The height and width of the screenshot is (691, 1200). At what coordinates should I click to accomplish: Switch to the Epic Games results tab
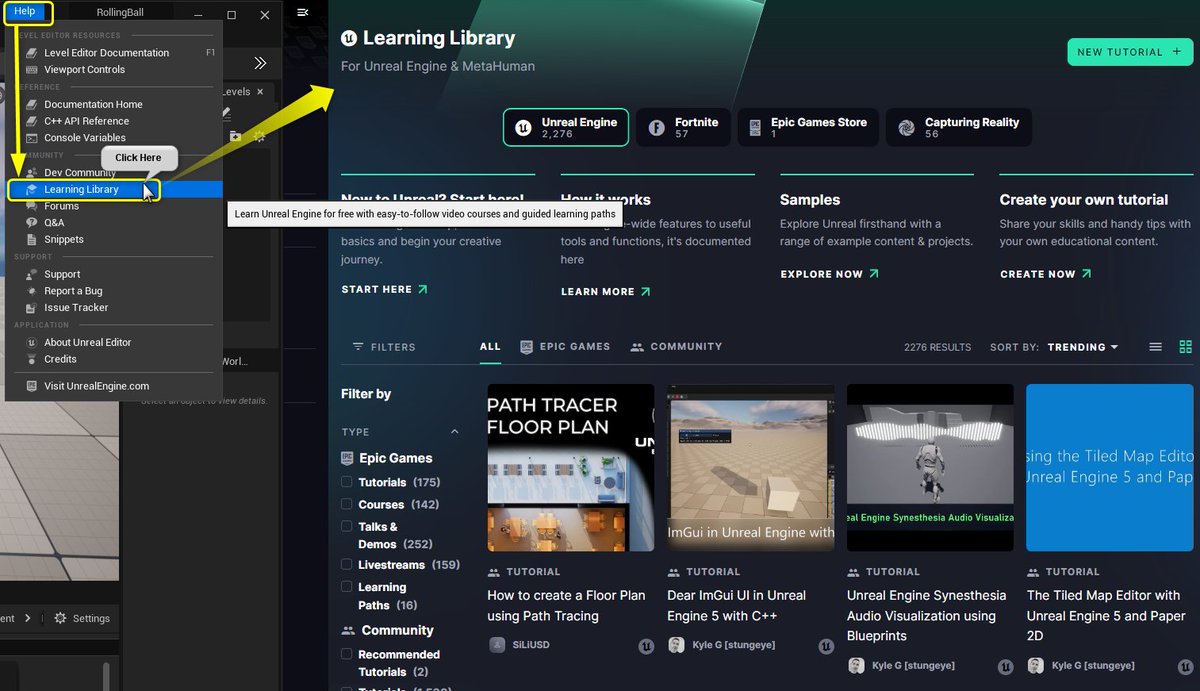565,347
